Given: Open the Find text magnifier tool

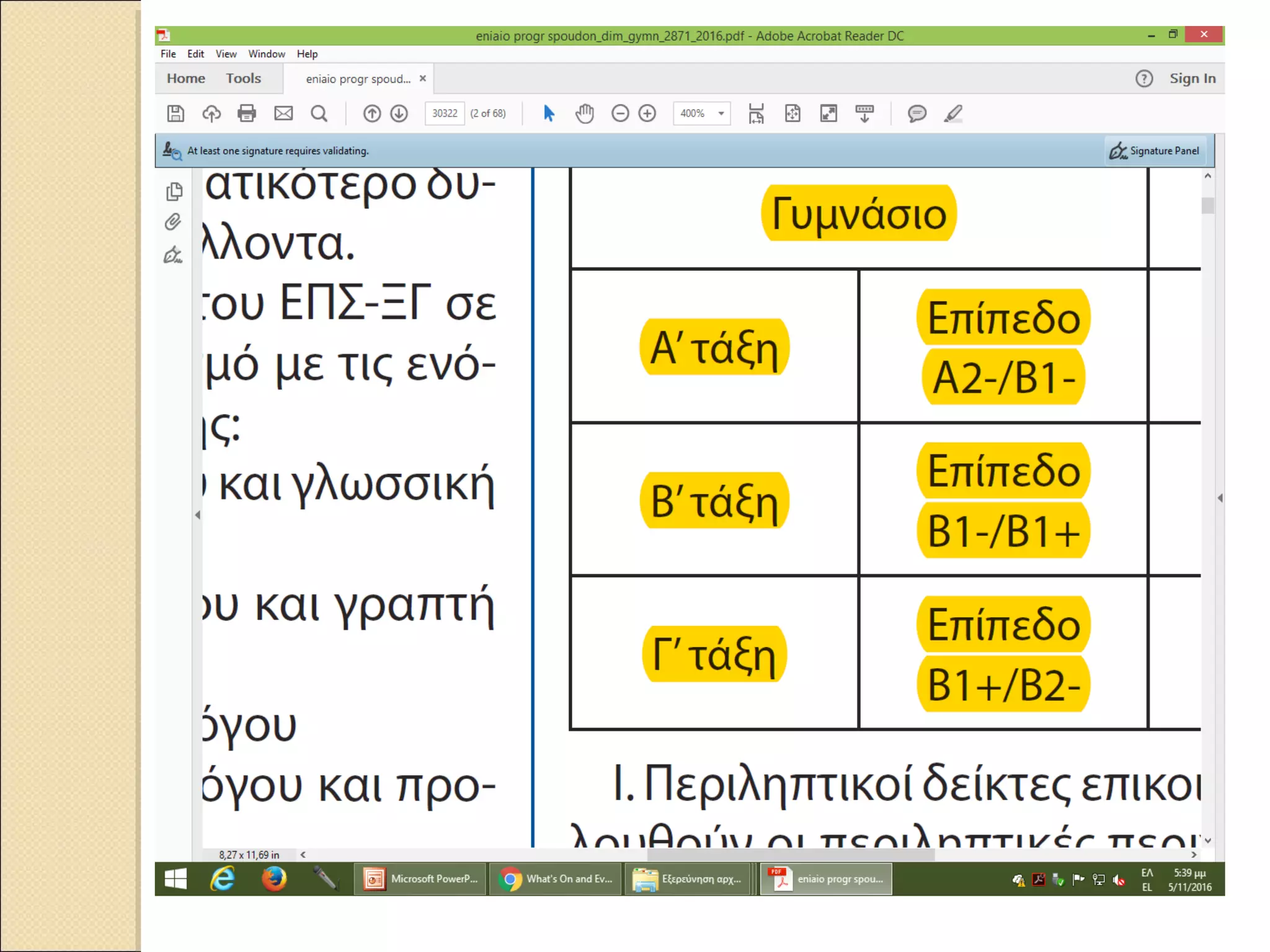Looking at the screenshot, I should click(319, 113).
